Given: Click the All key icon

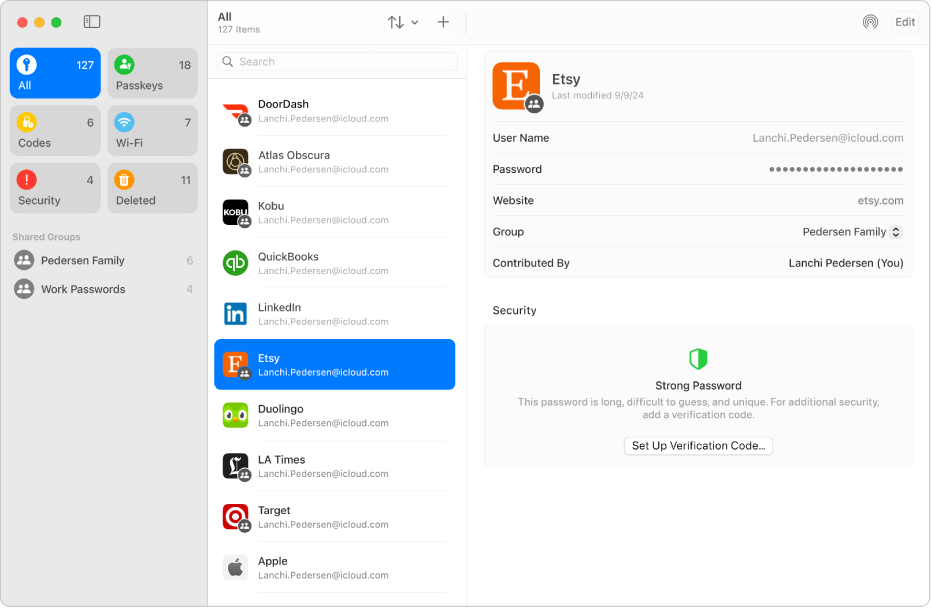Looking at the screenshot, I should (27, 64).
